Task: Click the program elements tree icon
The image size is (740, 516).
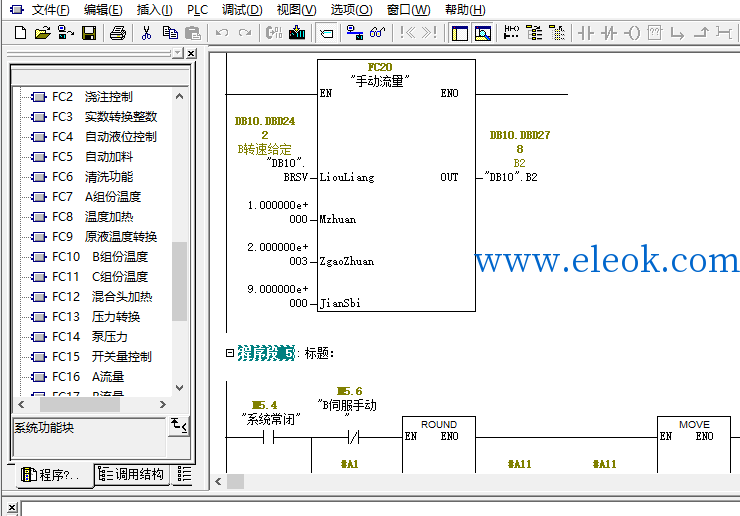Action: coord(534,33)
